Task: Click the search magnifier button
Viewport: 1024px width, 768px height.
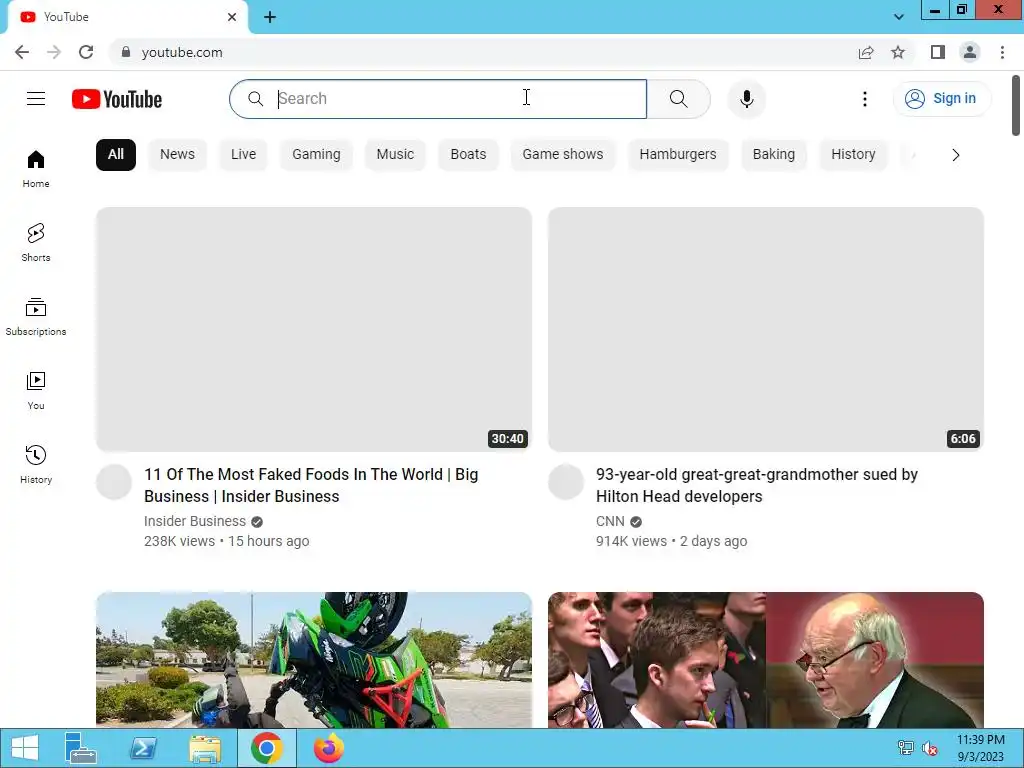Action: pos(679,99)
